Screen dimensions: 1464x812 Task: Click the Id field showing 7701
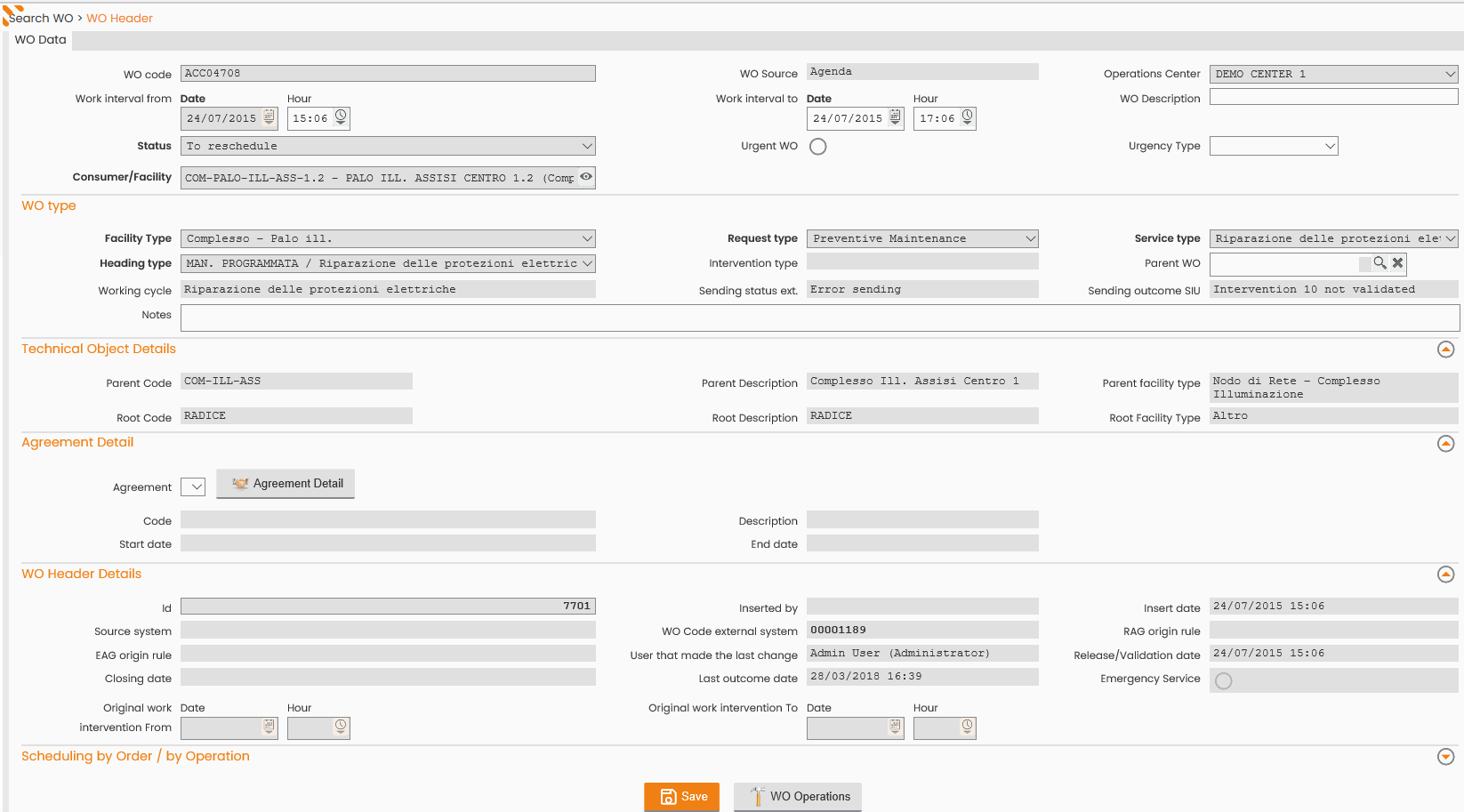pos(388,606)
